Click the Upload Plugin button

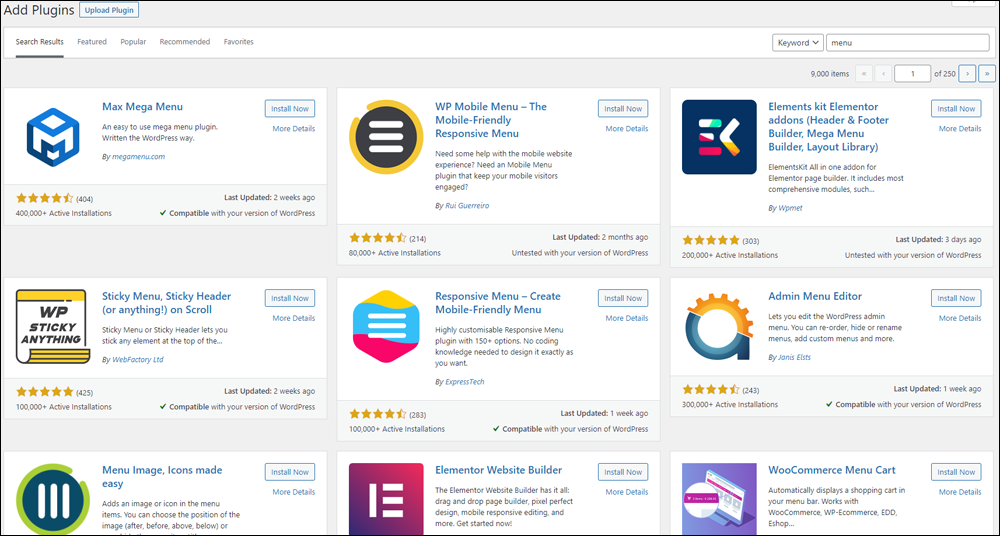tap(109, 10)
